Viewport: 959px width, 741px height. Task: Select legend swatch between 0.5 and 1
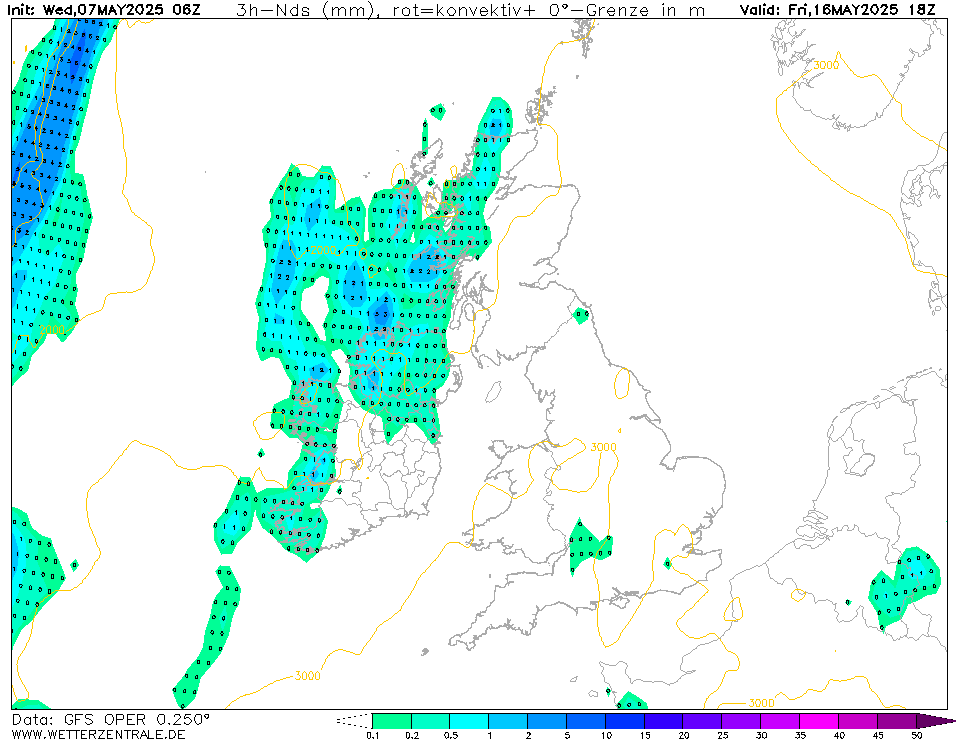[470, 721]
